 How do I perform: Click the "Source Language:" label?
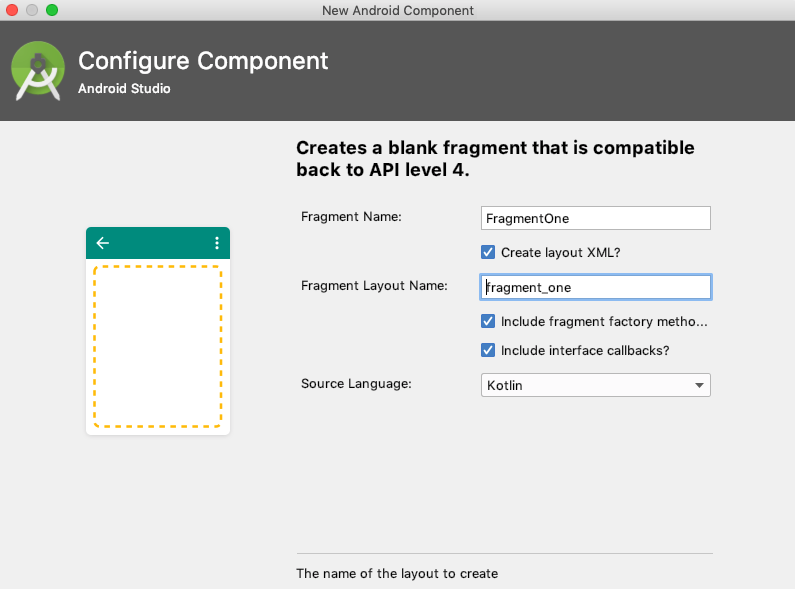(x=356, y=384)
